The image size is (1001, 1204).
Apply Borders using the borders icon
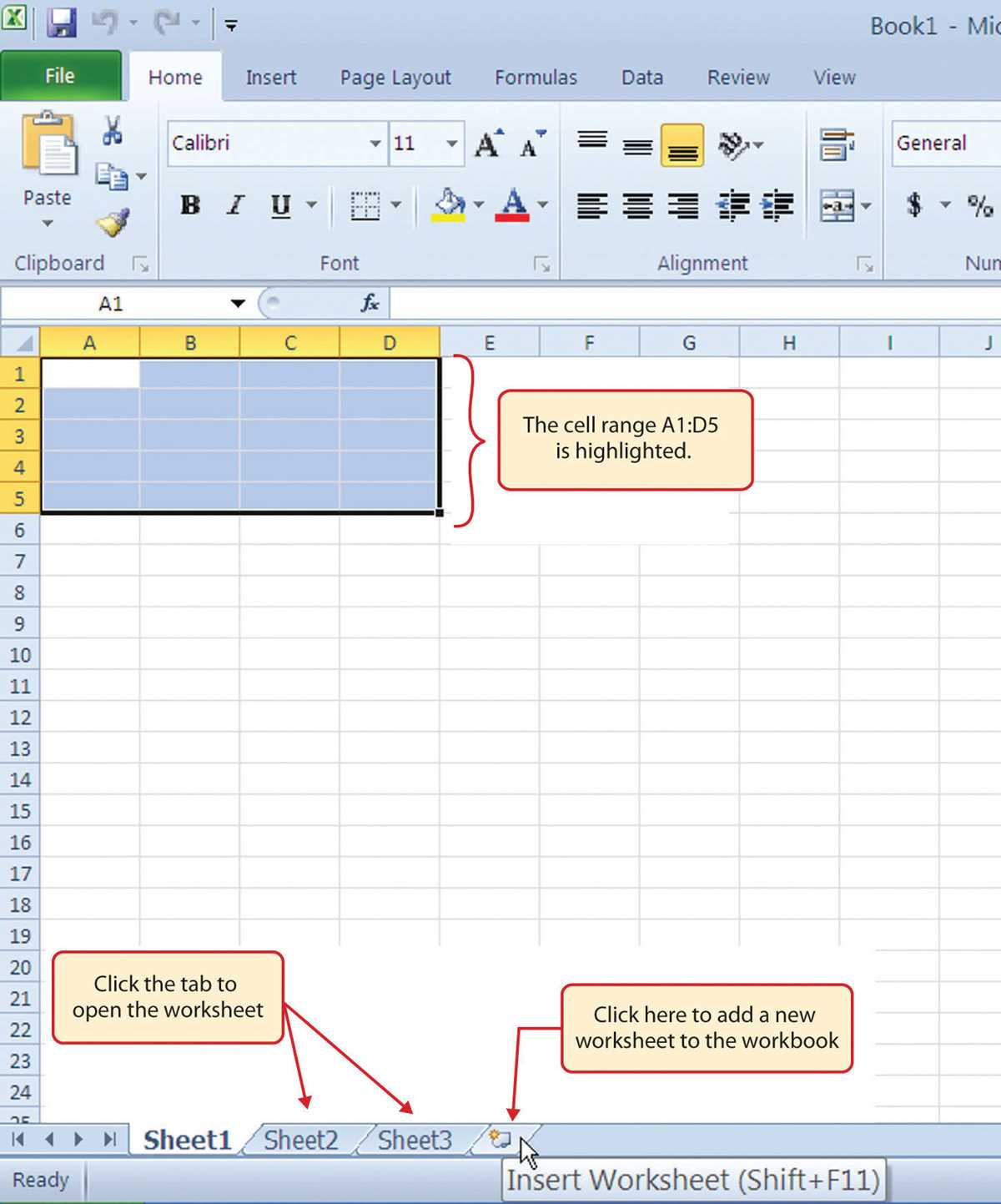pyautogui.click(x=365, y=205)
